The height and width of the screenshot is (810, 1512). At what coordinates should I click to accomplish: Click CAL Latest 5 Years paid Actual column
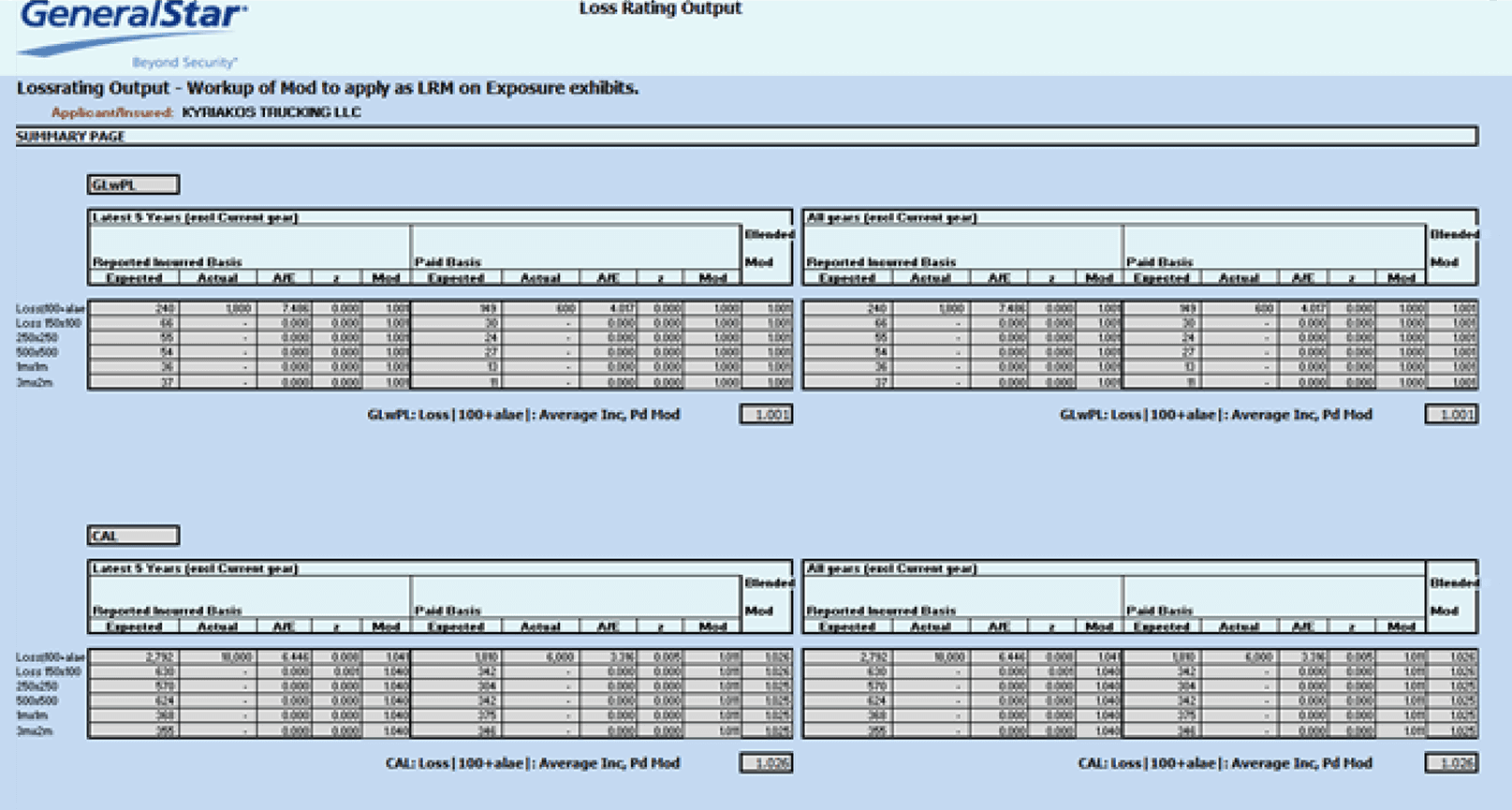tap(540, 626)
